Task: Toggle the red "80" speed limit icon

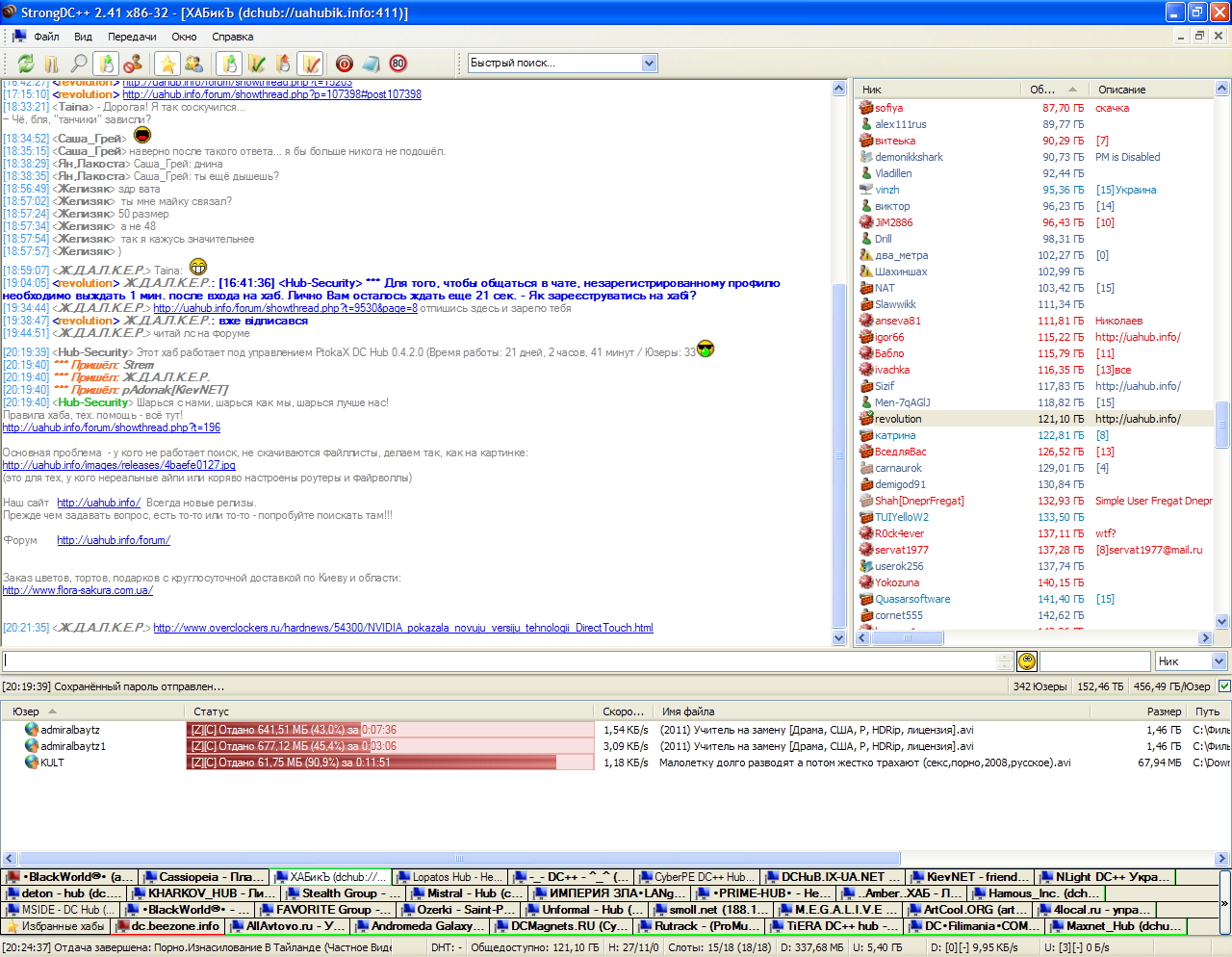Action: tap(398, 64)
